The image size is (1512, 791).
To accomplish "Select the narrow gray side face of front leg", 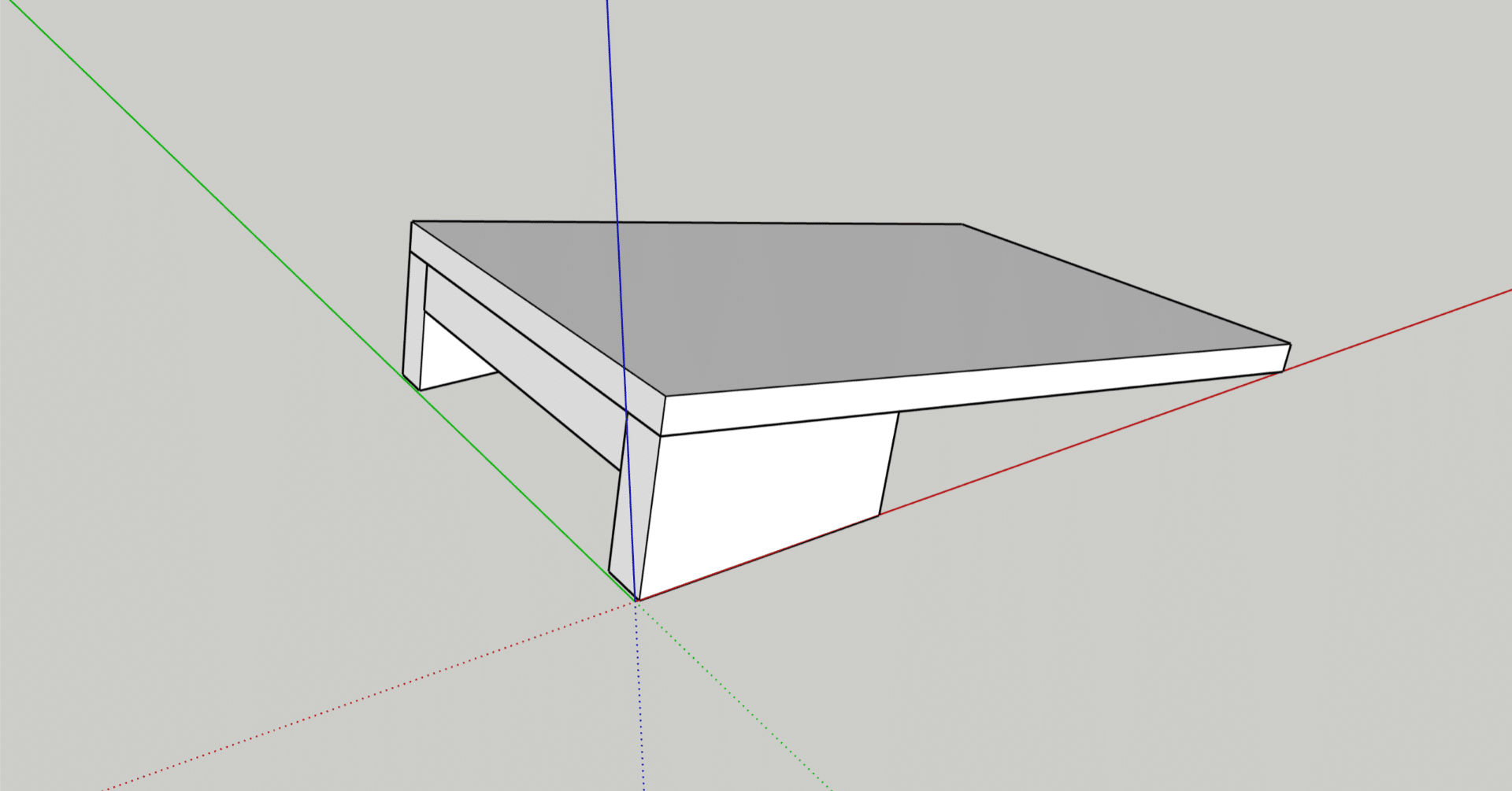I will [x=634, y=512].
